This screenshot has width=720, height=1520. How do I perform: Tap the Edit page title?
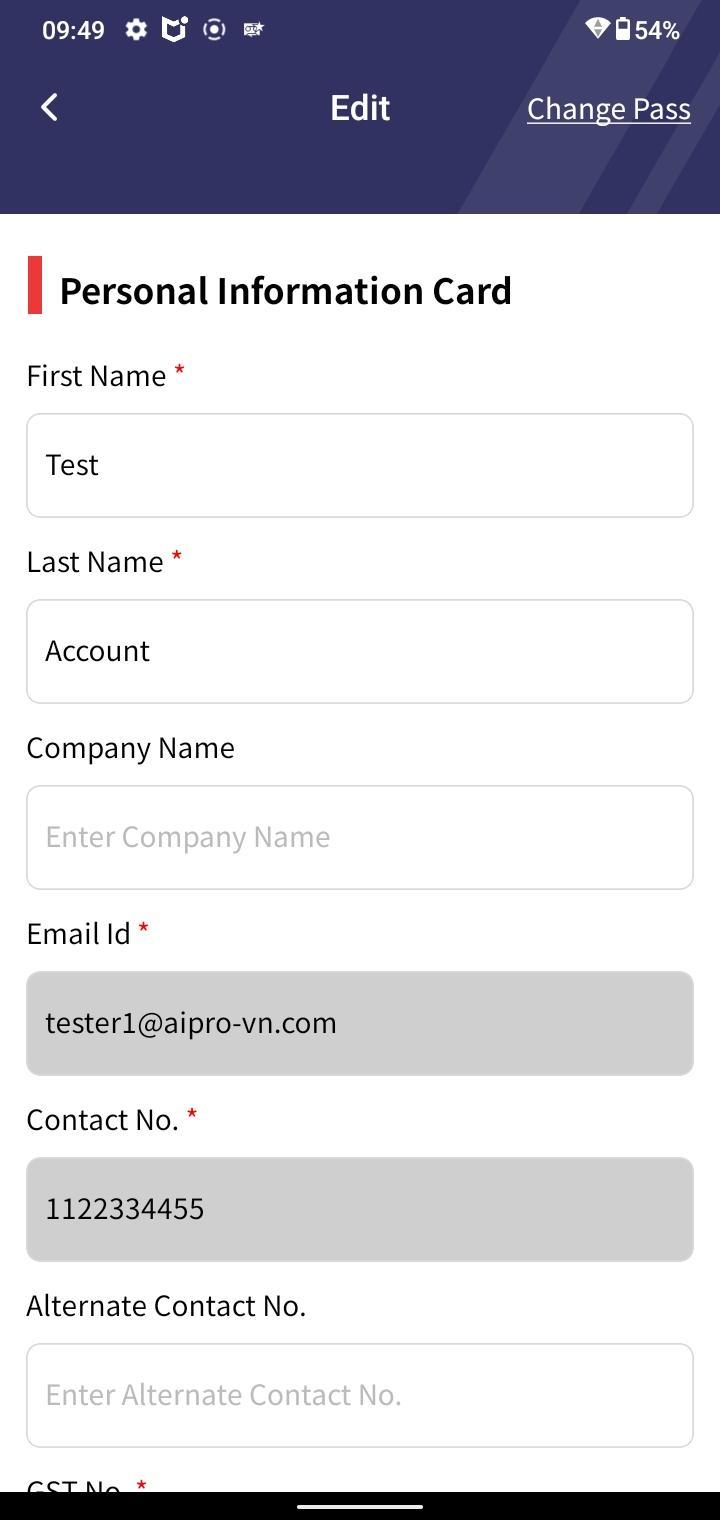(x=360, y=108)
